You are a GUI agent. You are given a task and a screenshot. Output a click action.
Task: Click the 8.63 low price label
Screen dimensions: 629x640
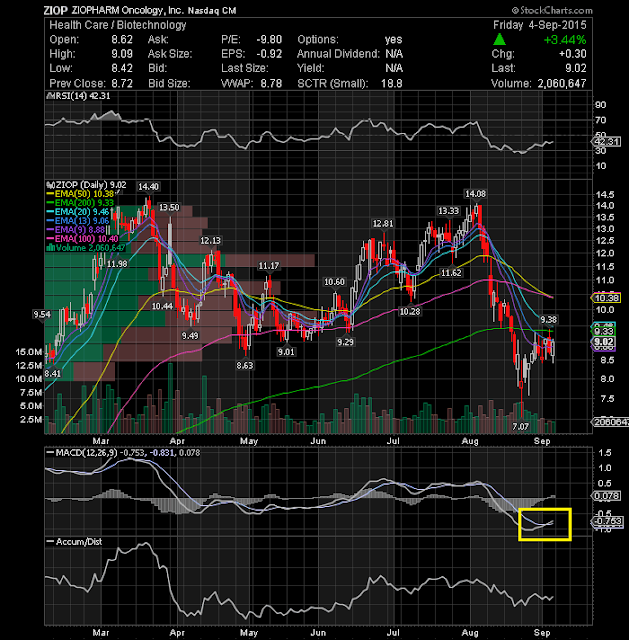[x=244, y=365]
